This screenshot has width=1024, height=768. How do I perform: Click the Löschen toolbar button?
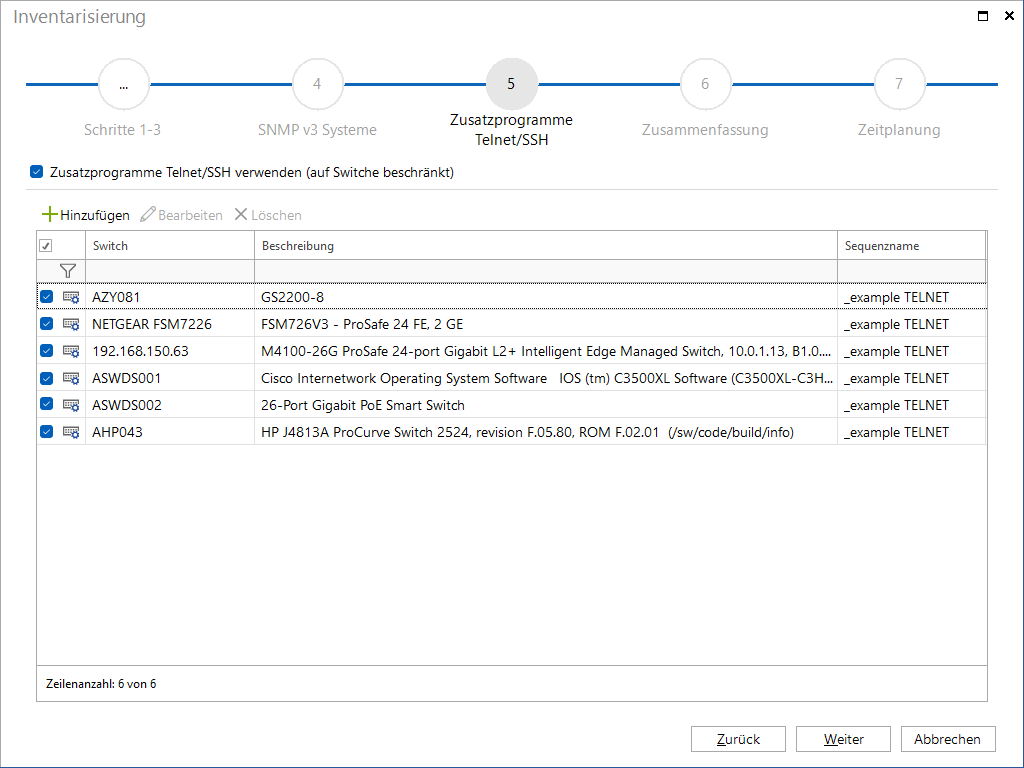268,215
